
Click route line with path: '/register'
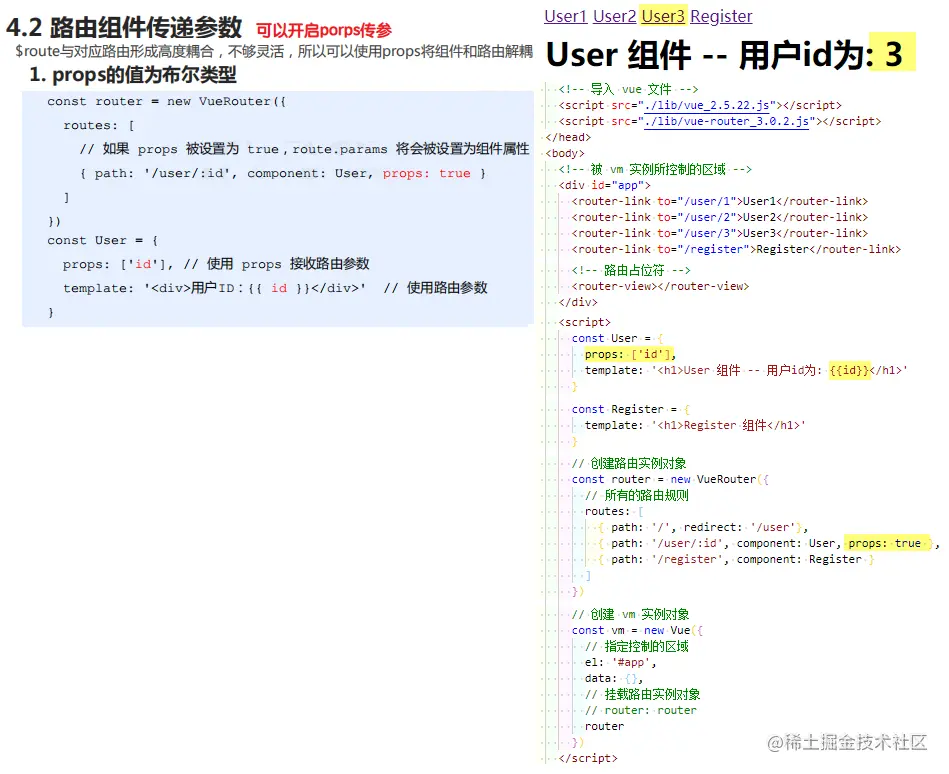(736, 560)
